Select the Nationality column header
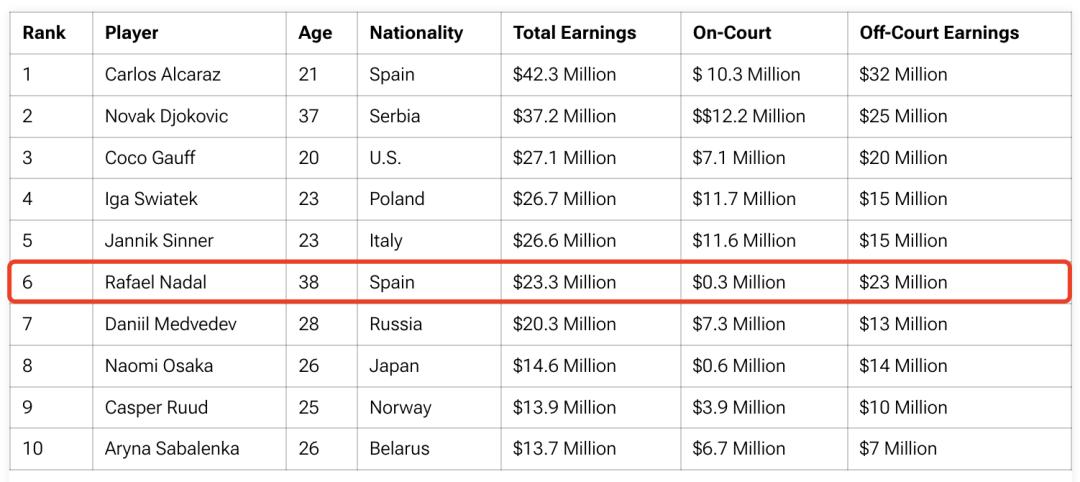Screen dimensions: 1080x482 click(416, 33)
